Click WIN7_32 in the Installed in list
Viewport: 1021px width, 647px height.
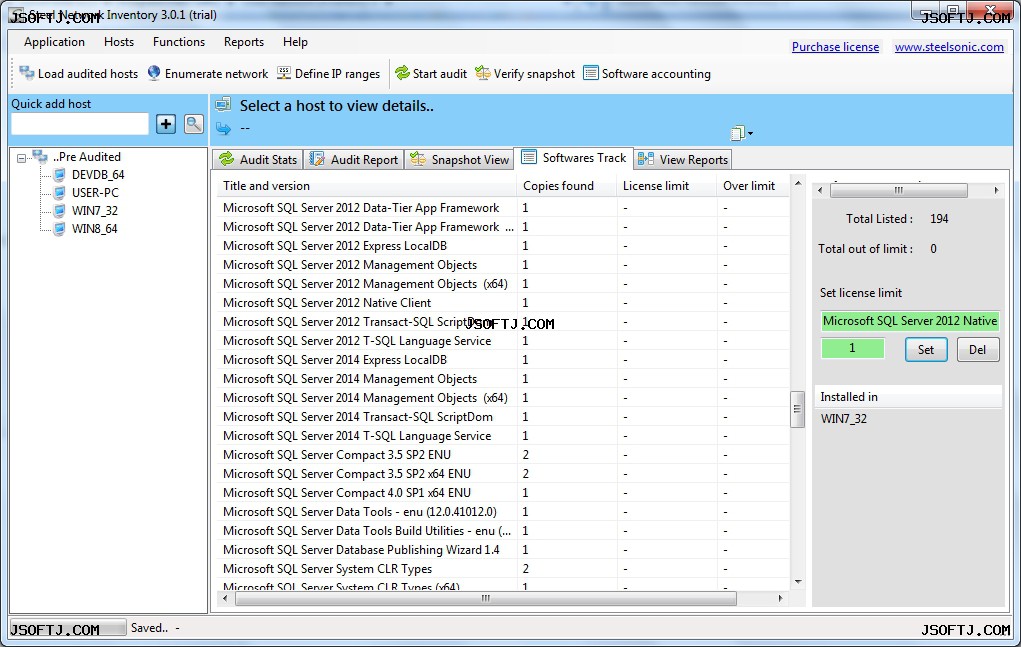tap(844, 419)
